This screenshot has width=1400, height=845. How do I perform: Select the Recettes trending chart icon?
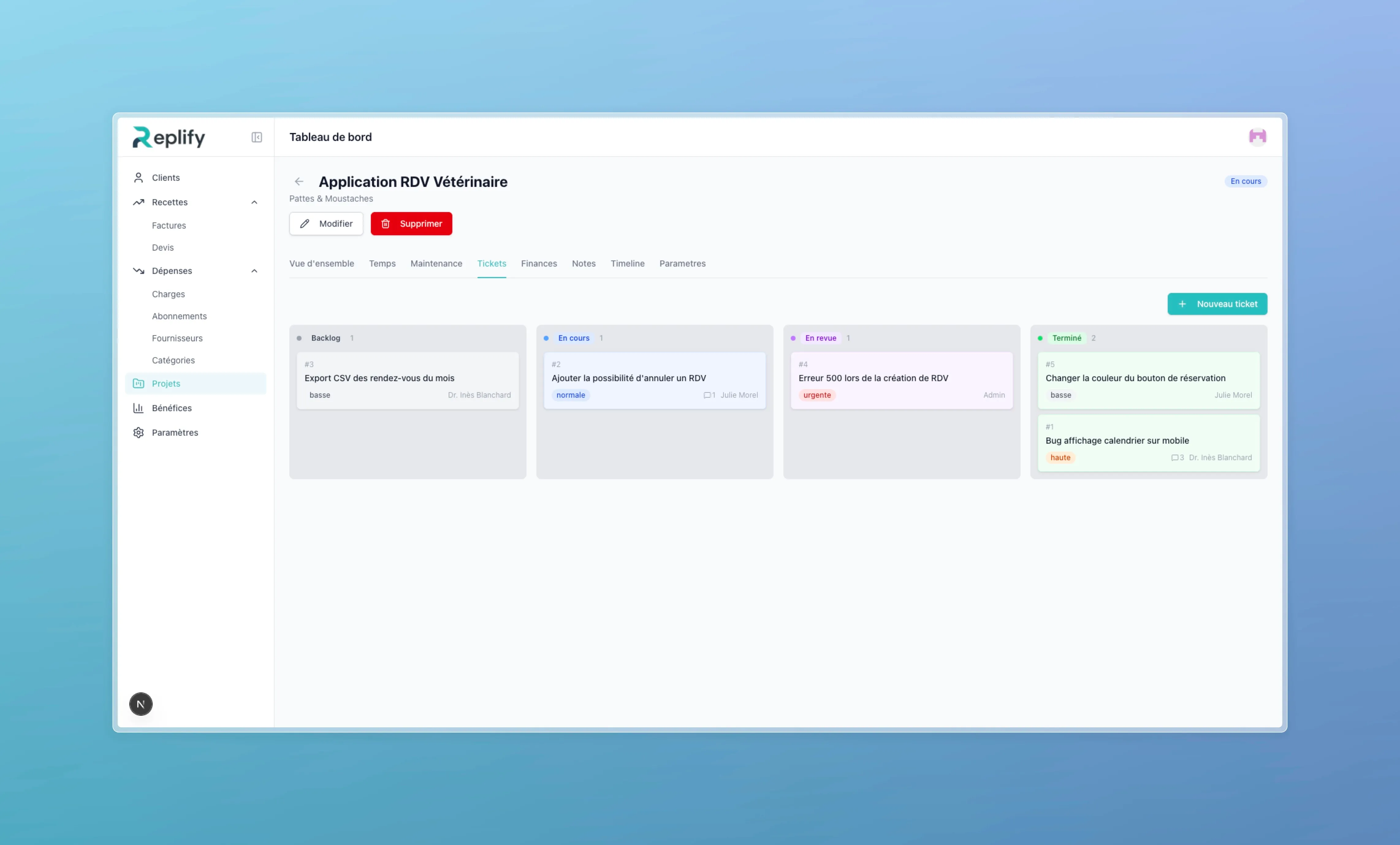(138, 202)
